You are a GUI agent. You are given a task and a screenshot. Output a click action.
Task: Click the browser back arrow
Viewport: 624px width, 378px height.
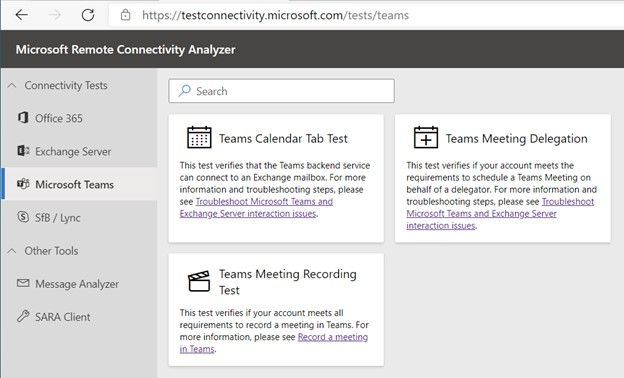pos(21,15)
